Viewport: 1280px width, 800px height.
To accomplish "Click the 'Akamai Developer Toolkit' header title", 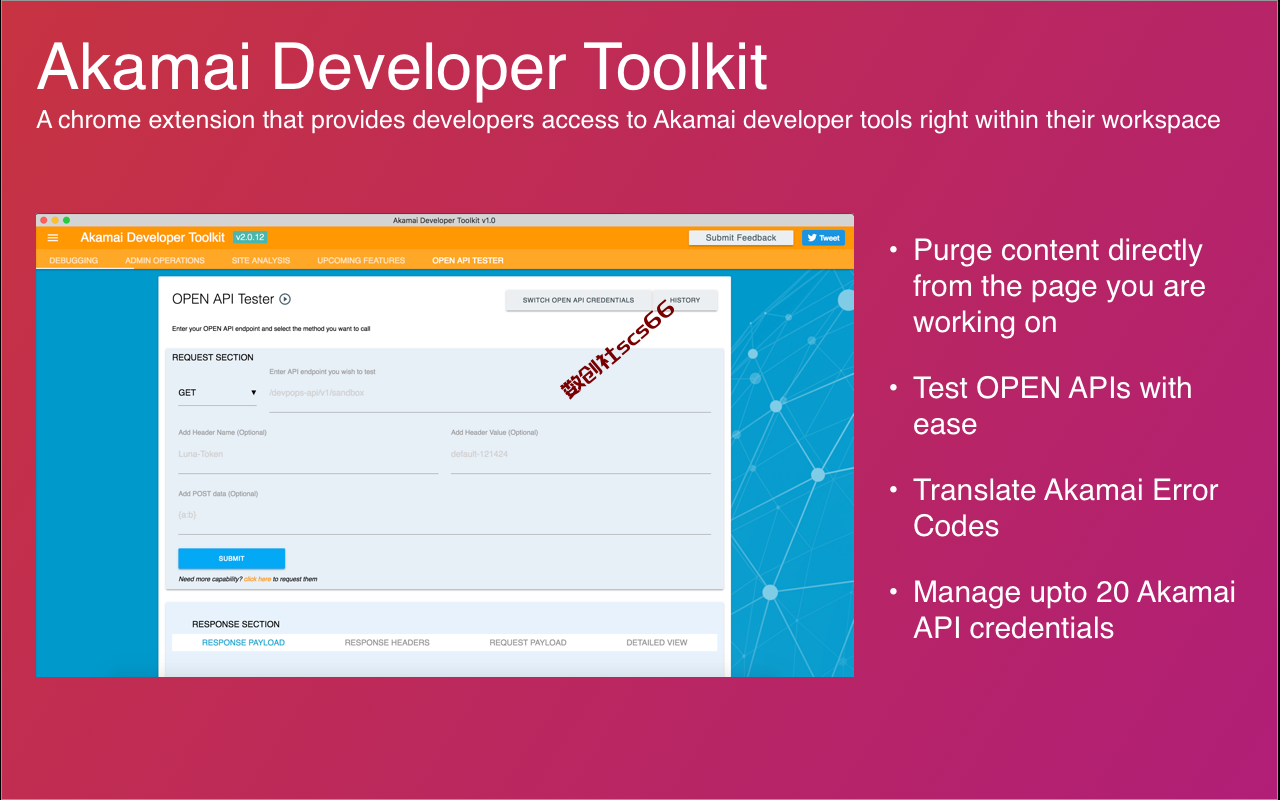I will click(153, 238).
